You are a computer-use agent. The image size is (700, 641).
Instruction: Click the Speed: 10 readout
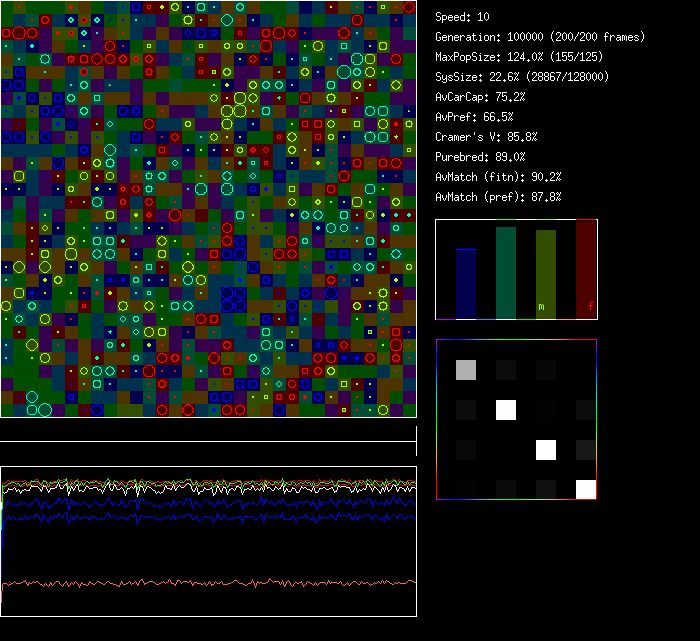(x=462, y=17)
